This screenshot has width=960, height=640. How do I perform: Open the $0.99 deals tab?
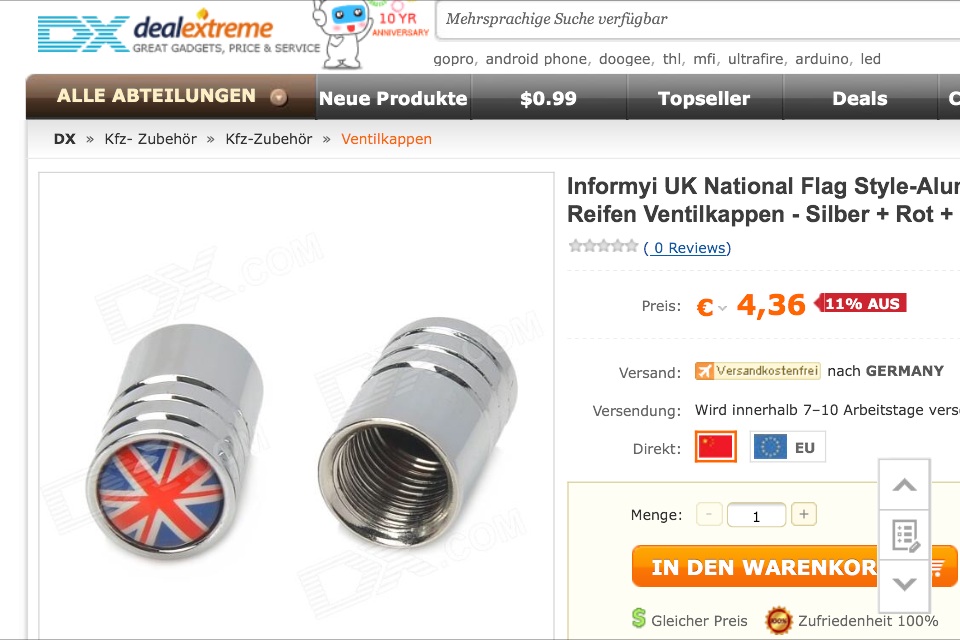click(x=549, y=98)
